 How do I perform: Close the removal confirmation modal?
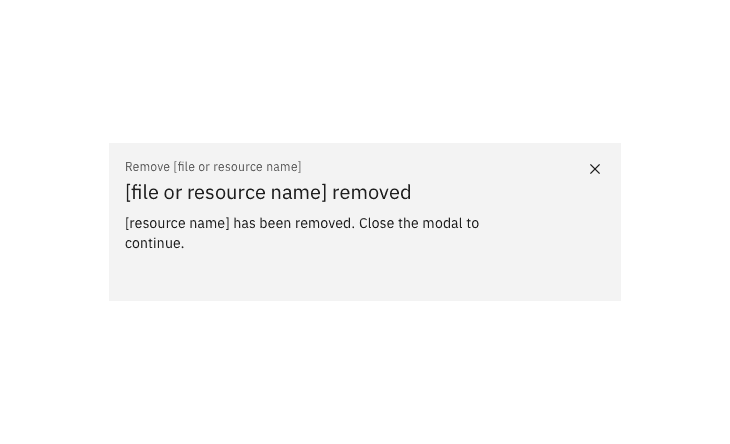595,169
